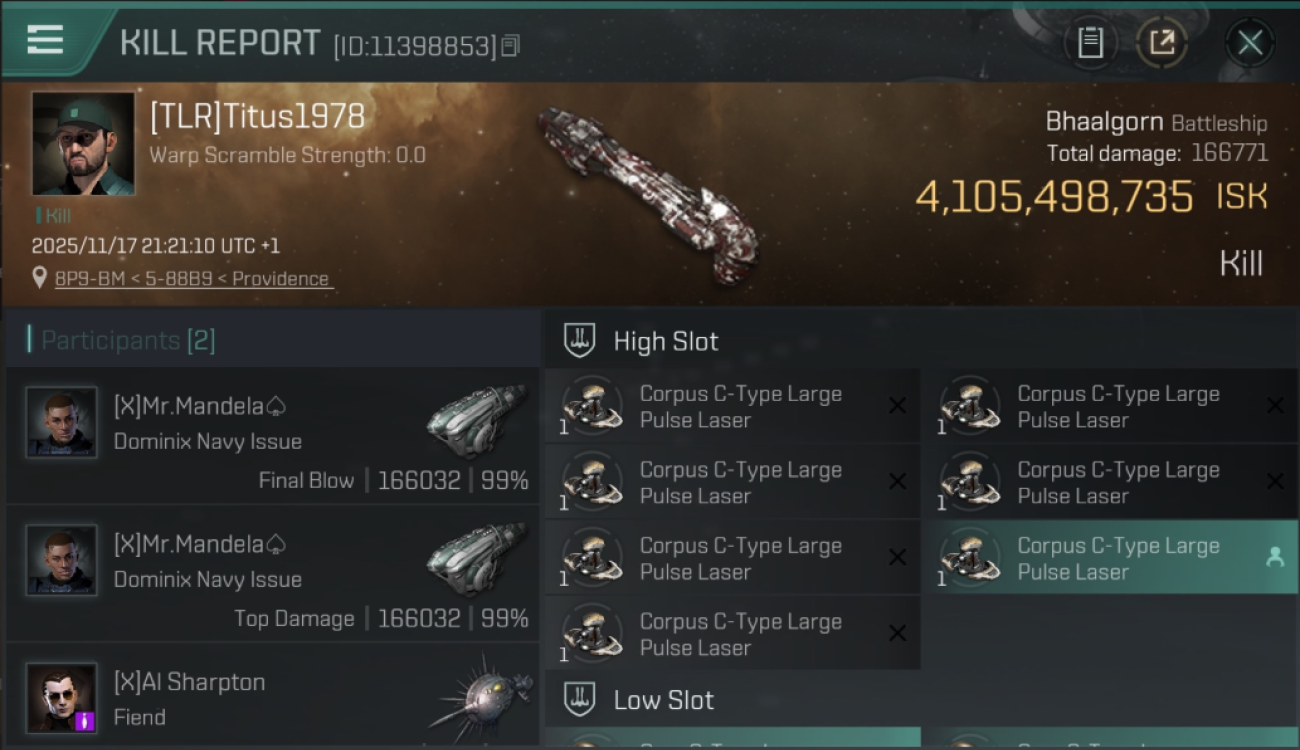View the Dominix Navy Issue ship under Top Damage
This screenshot has height=750, width=1300.
[x=477, y=558]
